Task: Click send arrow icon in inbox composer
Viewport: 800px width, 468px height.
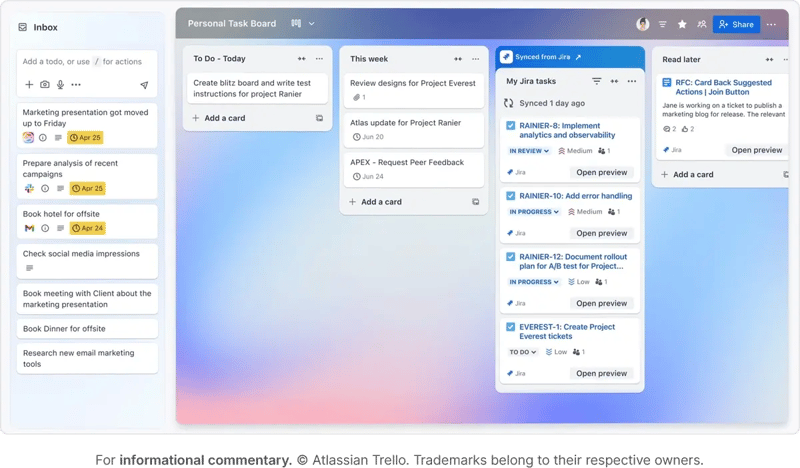Action: [144, 85]
